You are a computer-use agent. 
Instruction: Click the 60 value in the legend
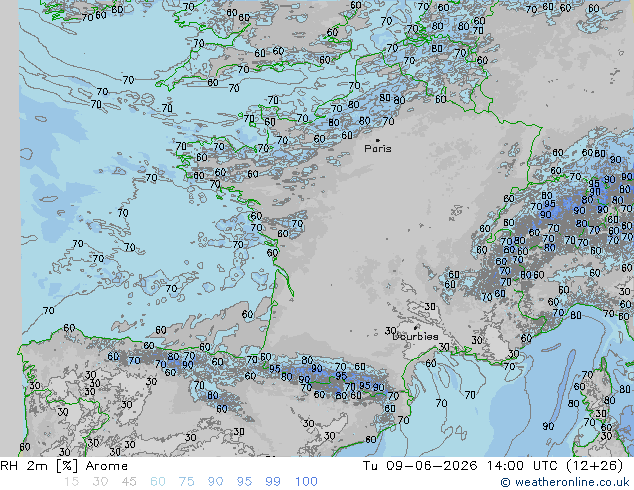(x=158, y=482)
